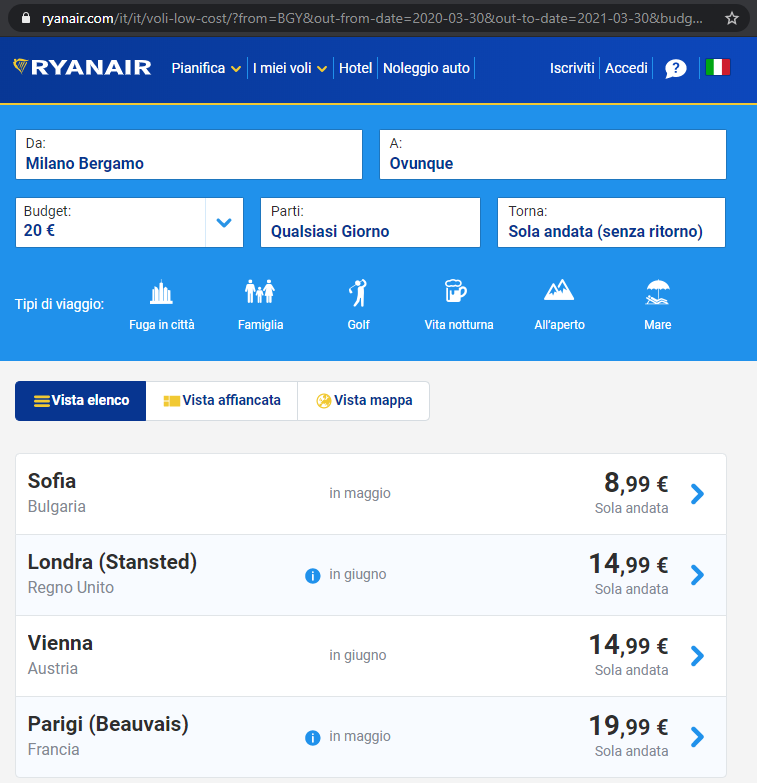The height and width of the screenshot is (783, 757).
Task: Select Vita notturna trip type
Action: pos(458,305)
